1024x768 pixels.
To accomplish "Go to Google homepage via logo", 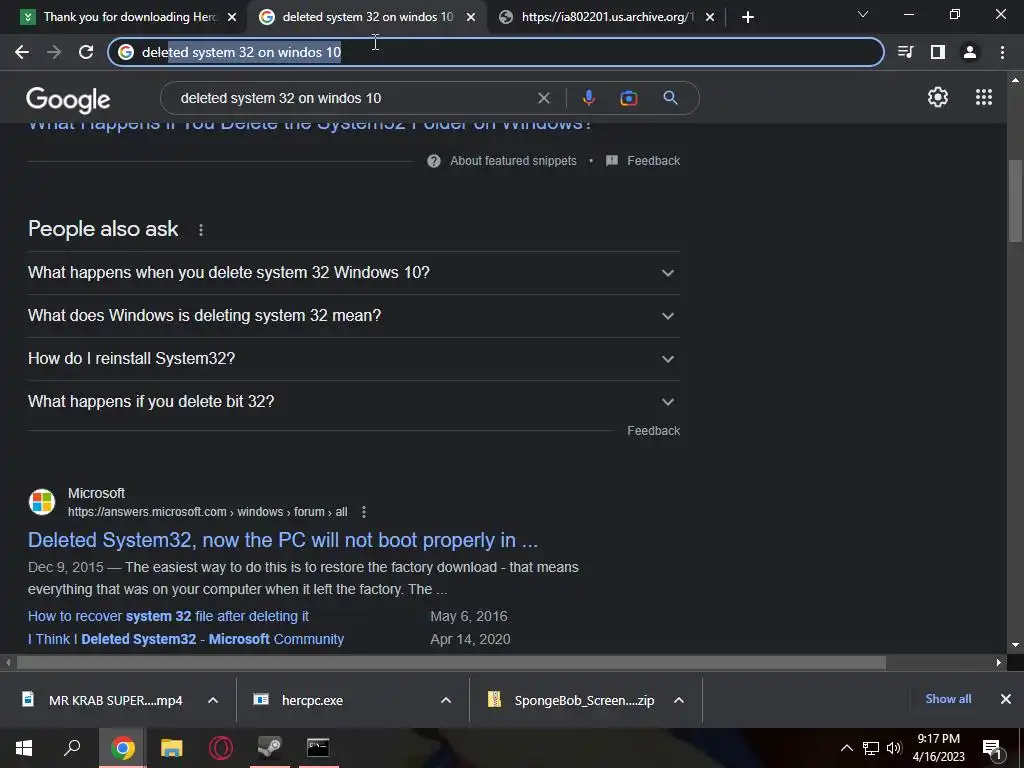I will [x=68, y=100].
